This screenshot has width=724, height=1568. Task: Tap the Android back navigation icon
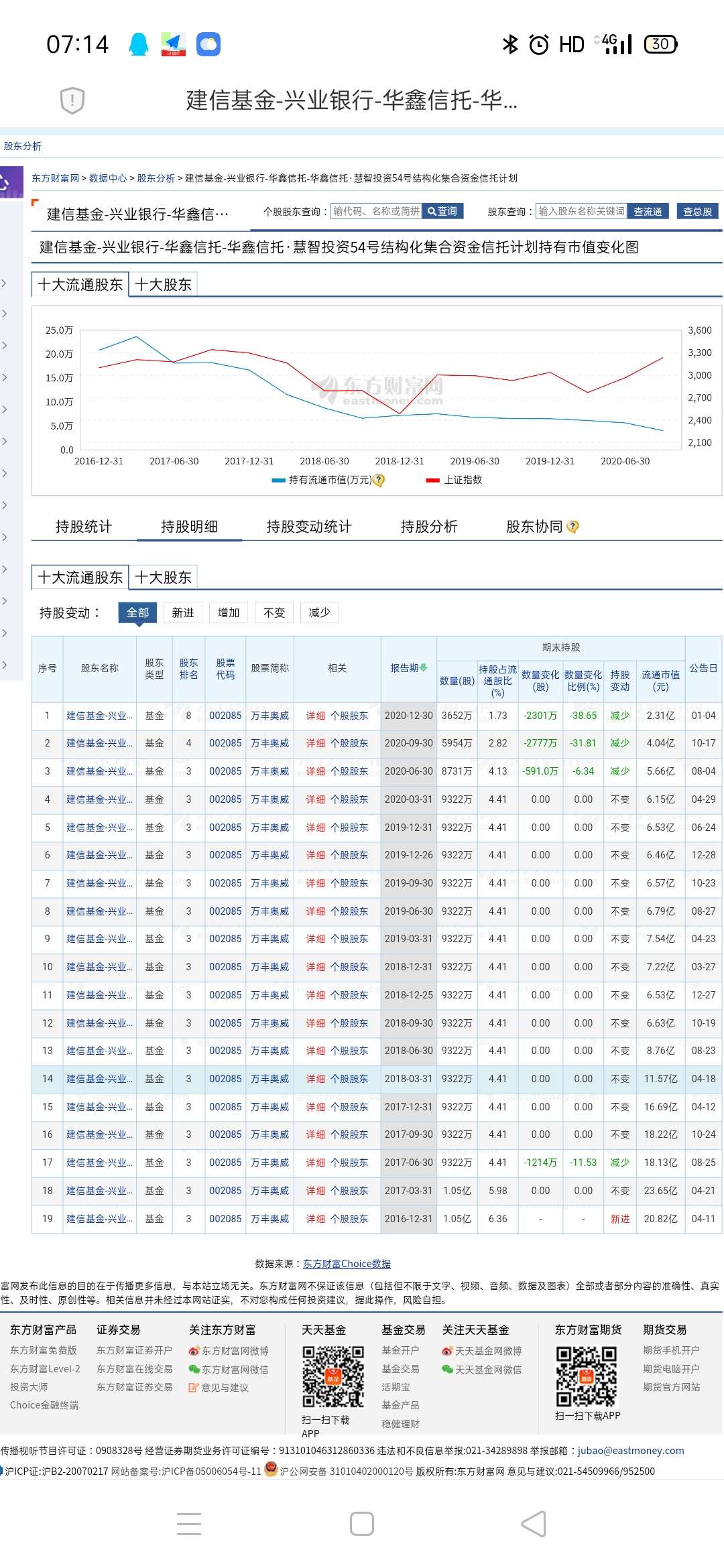pos(534,1524)
